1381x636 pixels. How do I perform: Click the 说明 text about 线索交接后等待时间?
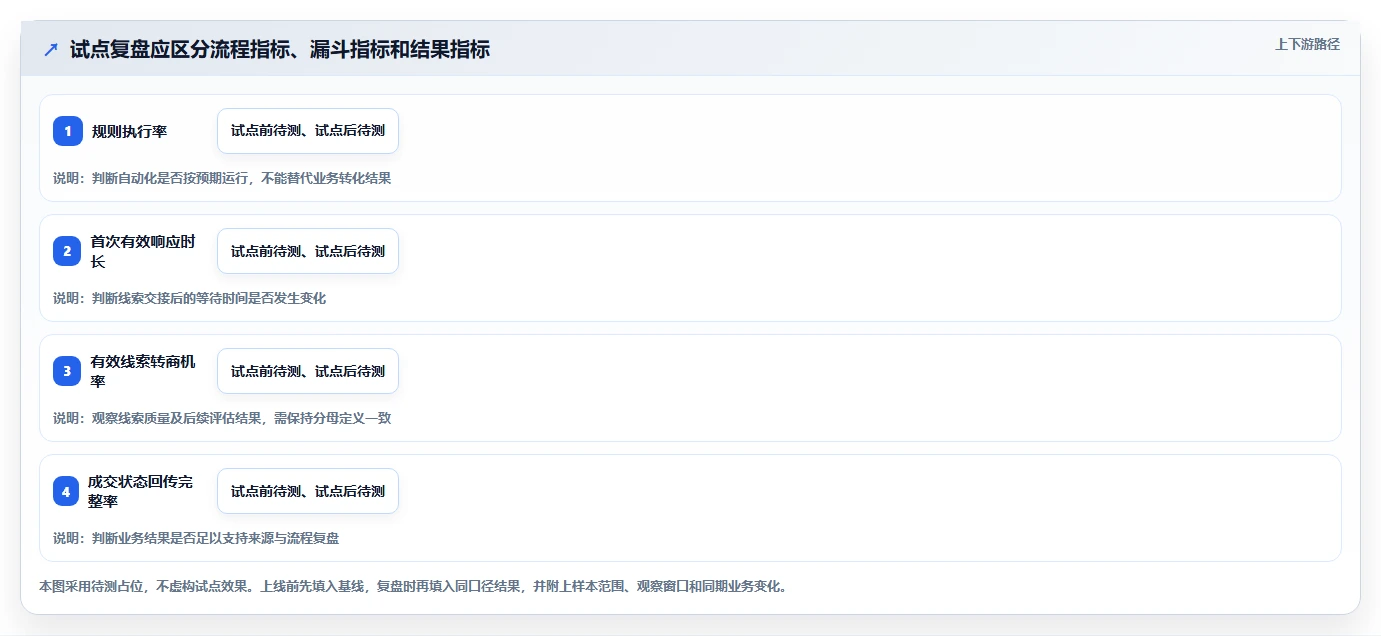click(x=190, y=298)
